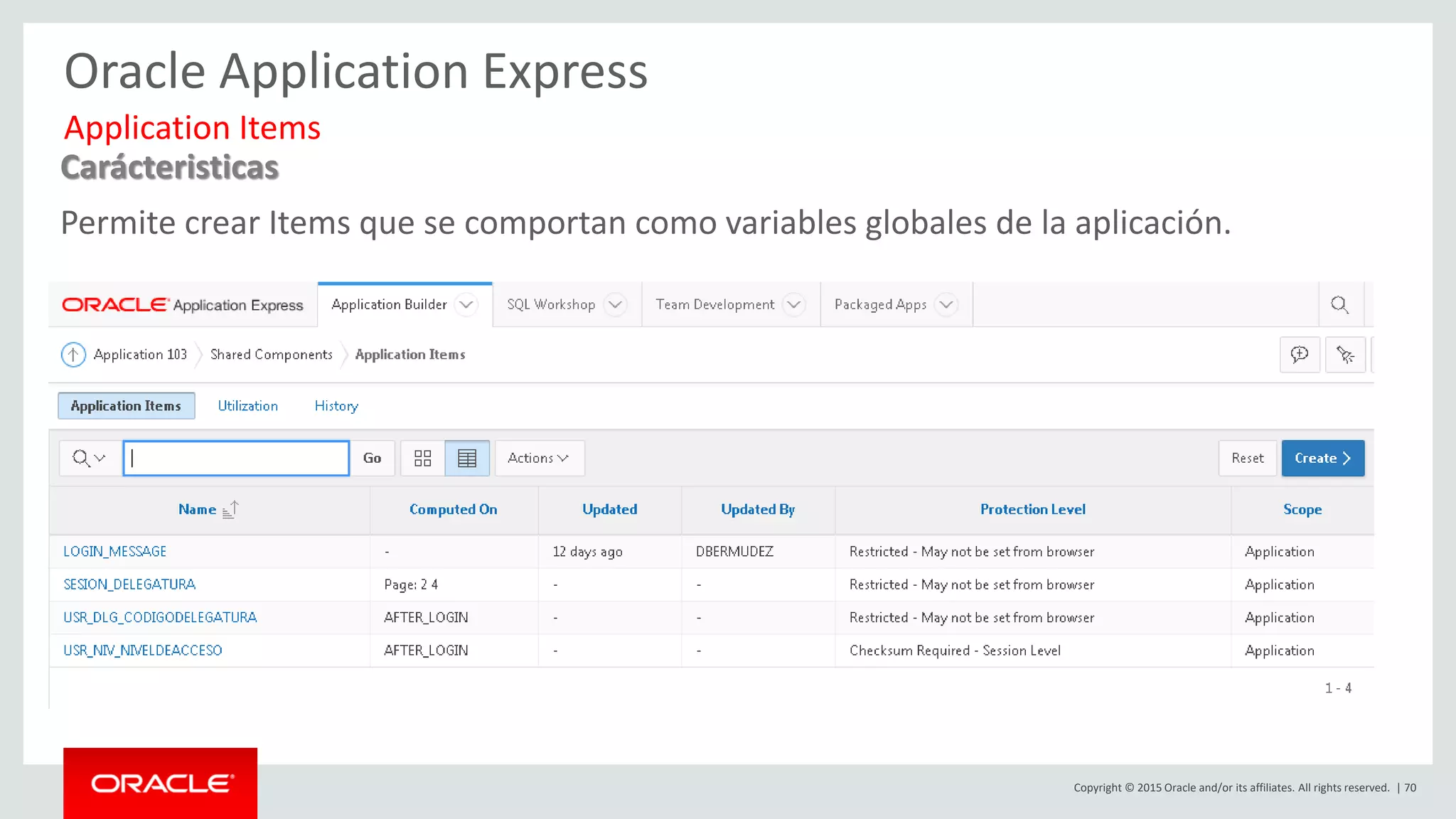Switch to the History tab
This screenshot has width=1456, height=819.
(336, 406)
